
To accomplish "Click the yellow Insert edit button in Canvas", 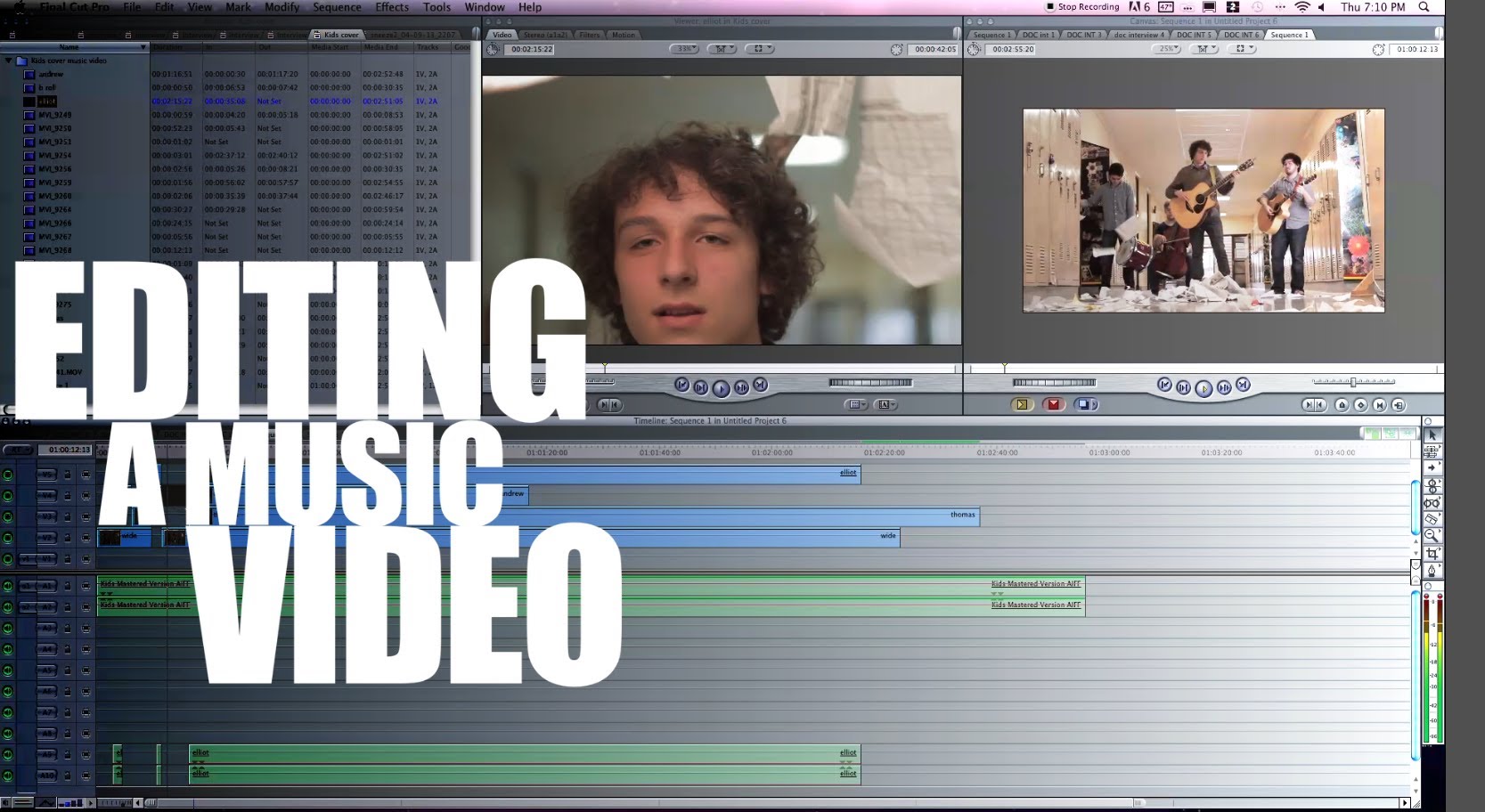I will point(1022,404).
